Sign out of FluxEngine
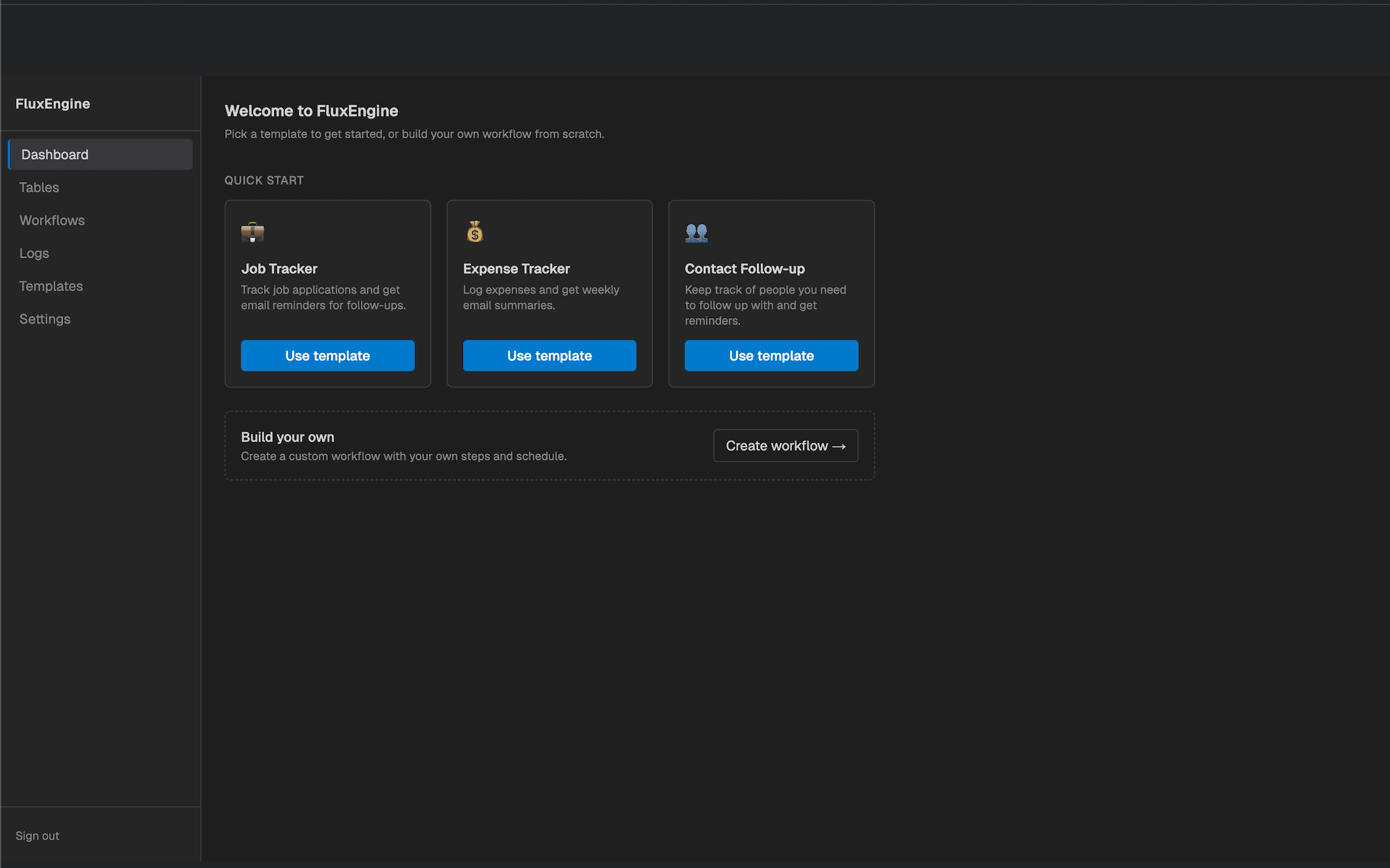The width and height of the screenshot is (1390, 868). (x=38, y=835)
